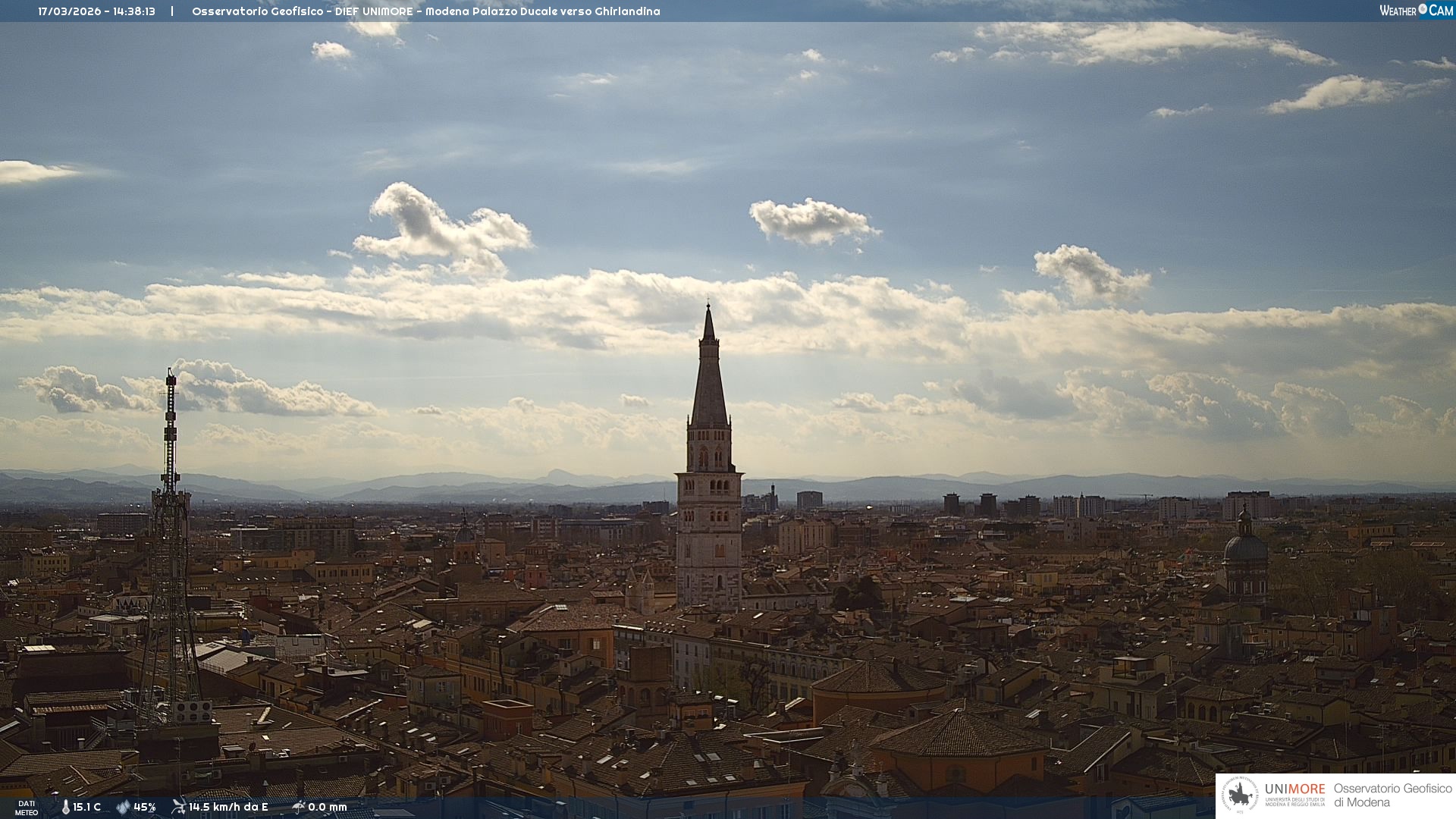The width and height of the screenshot is (1456, 819).
Task: Click the Ghirlandina bell tower spire
Action: (709, 379)
